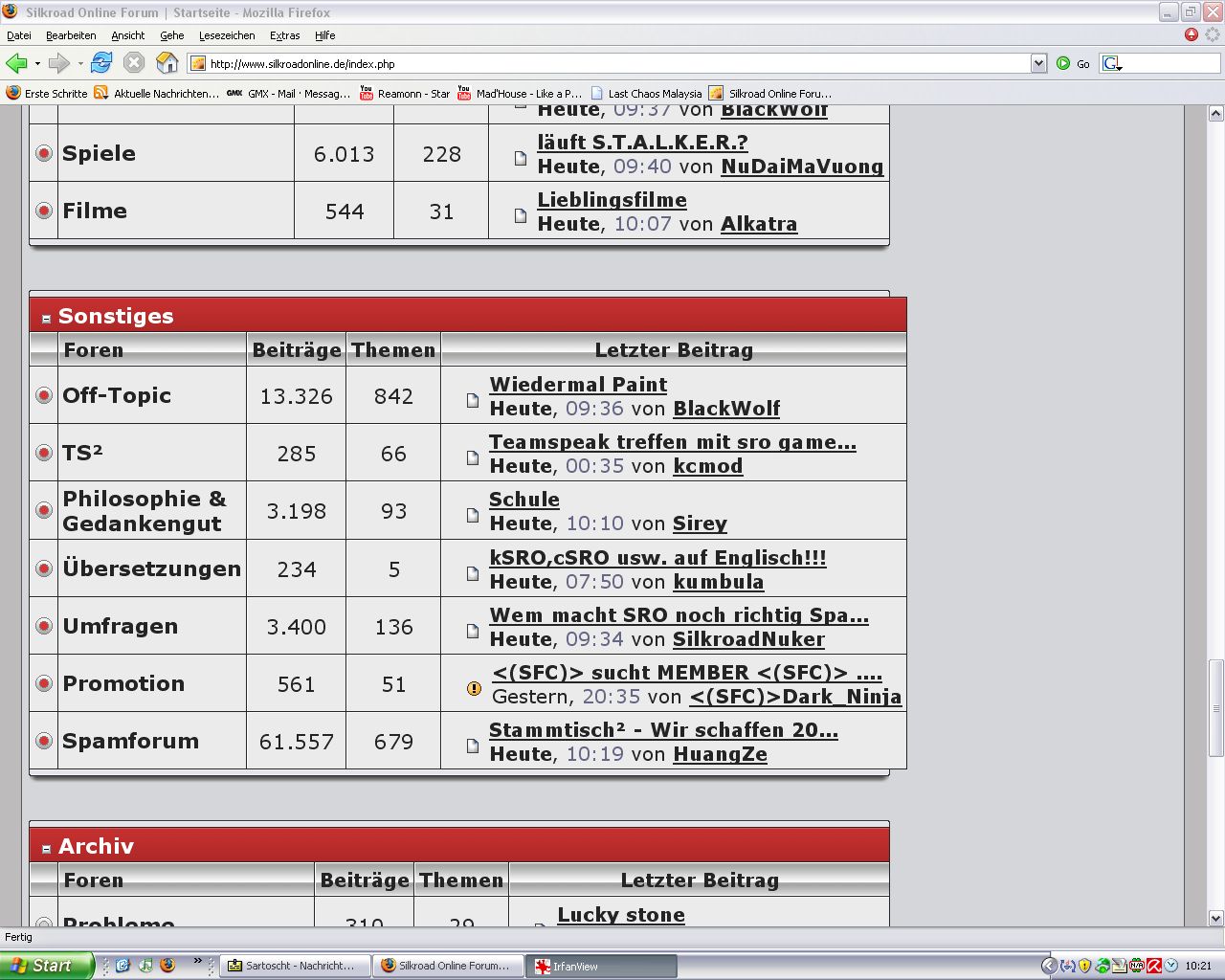This screenshot has height=980, width=1225.
Task: Click the Windows Start button
Action: (45, 966)
